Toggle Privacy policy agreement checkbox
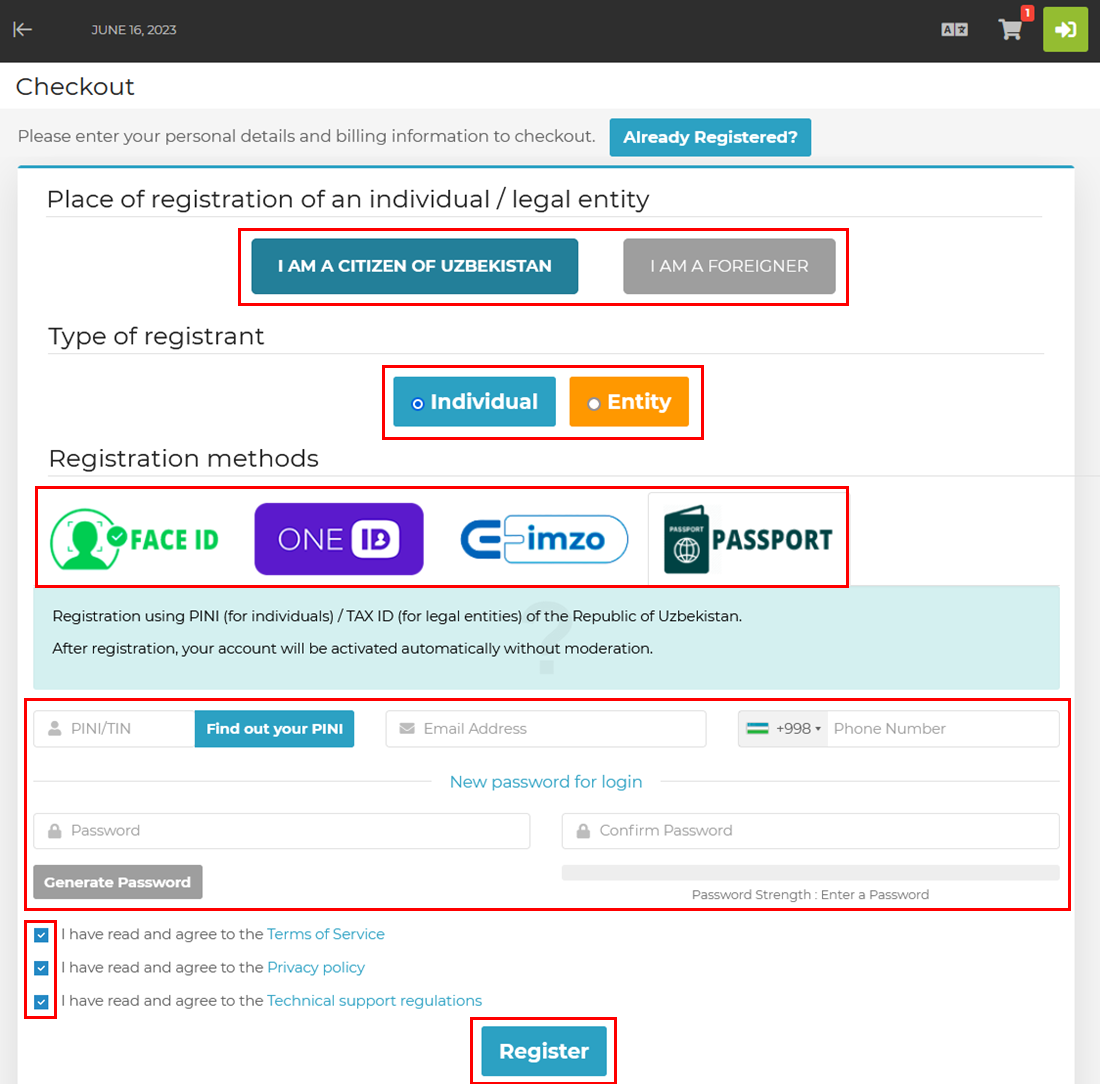The height and width of the screenshot is (1084, 1100). point(41,968)
